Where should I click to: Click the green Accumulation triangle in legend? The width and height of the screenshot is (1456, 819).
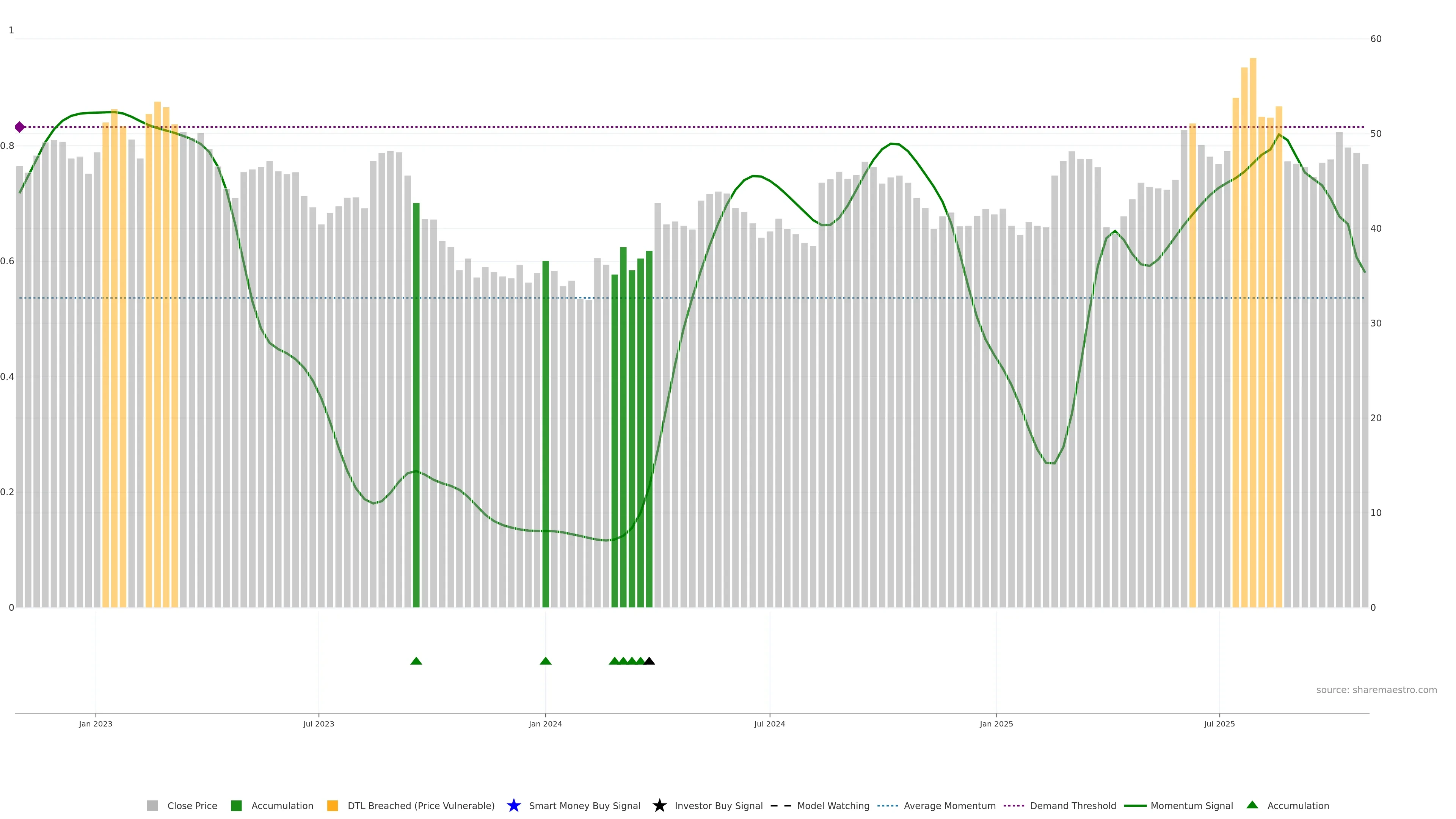(1252, 805)
